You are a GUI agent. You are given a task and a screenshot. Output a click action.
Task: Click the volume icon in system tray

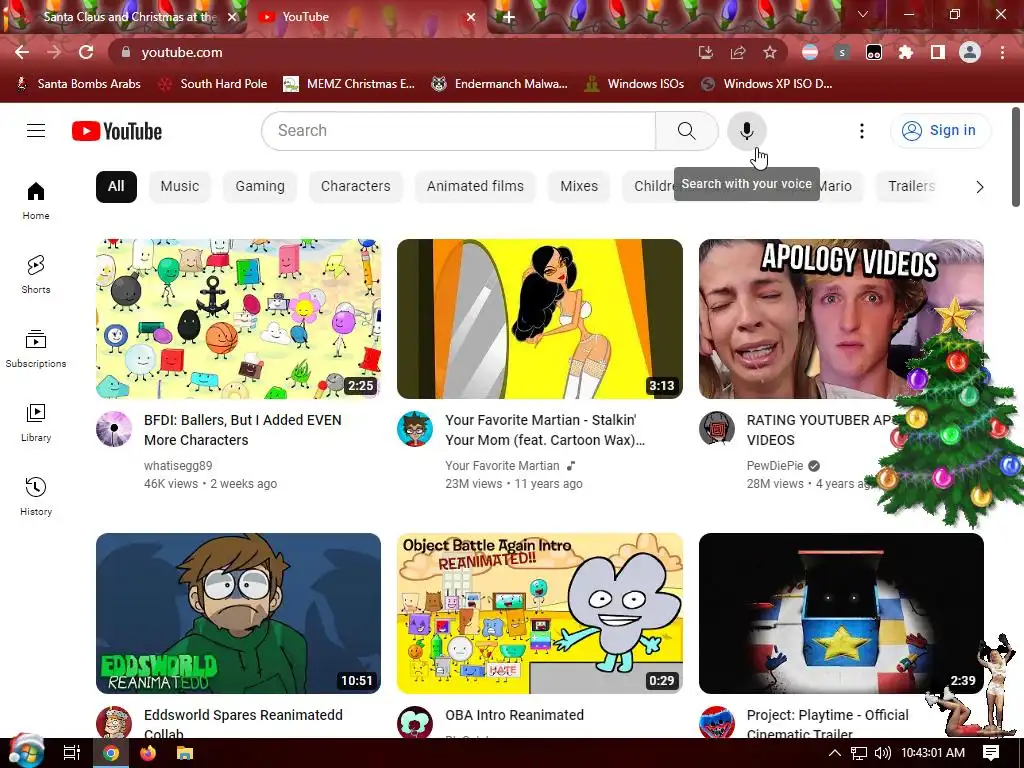click(x=882, y=753)
